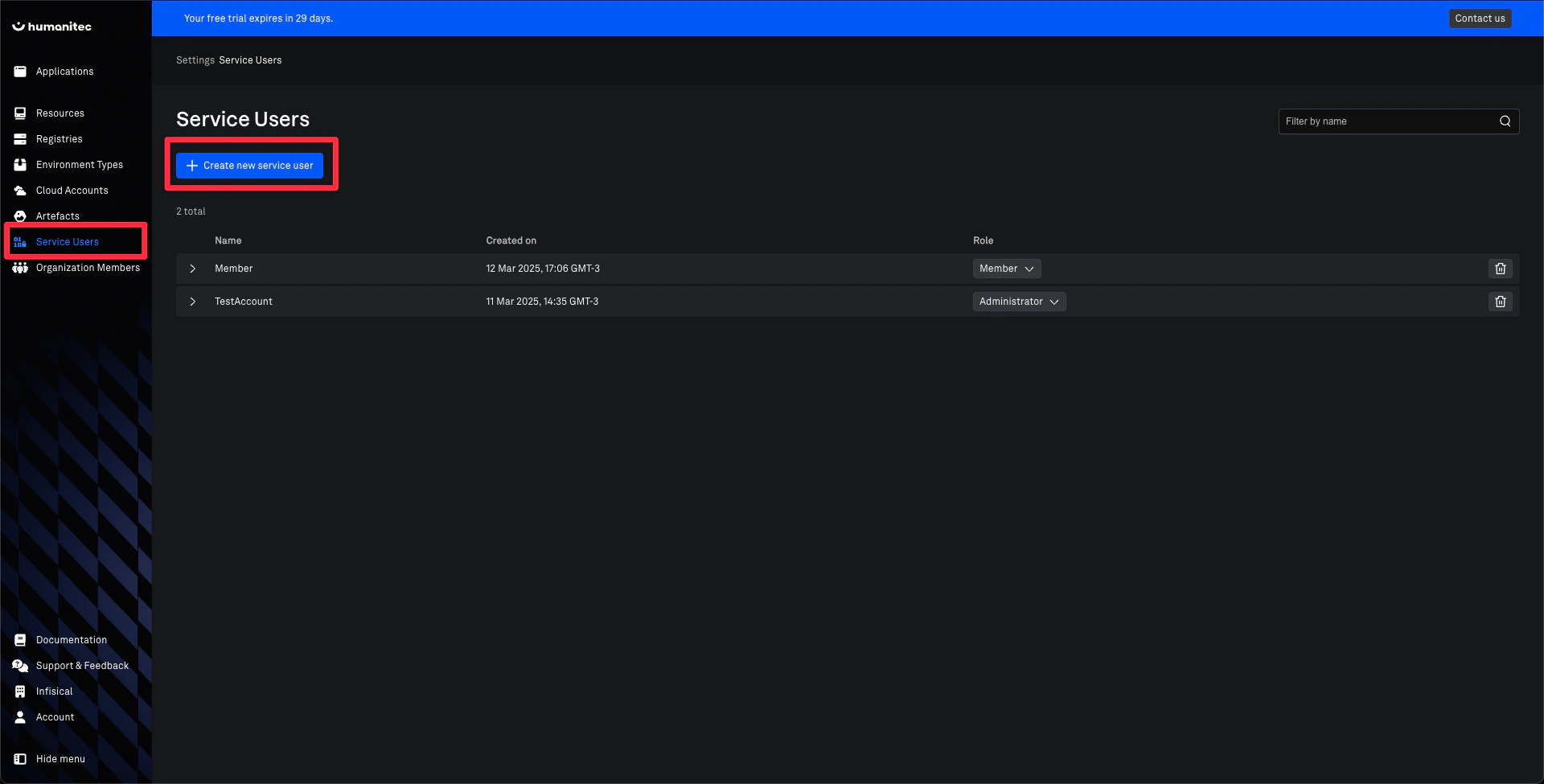Click the plus icon on create button

pyautogui.click(x=192, y=166)
